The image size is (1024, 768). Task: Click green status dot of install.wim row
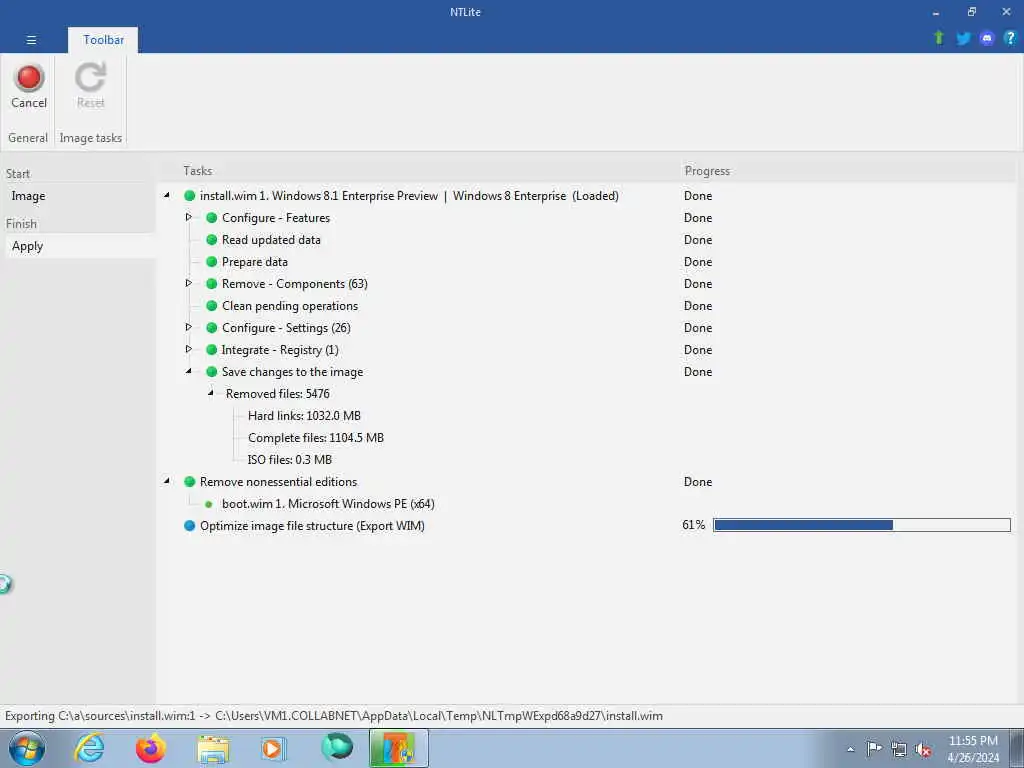[x=190, y=195]
